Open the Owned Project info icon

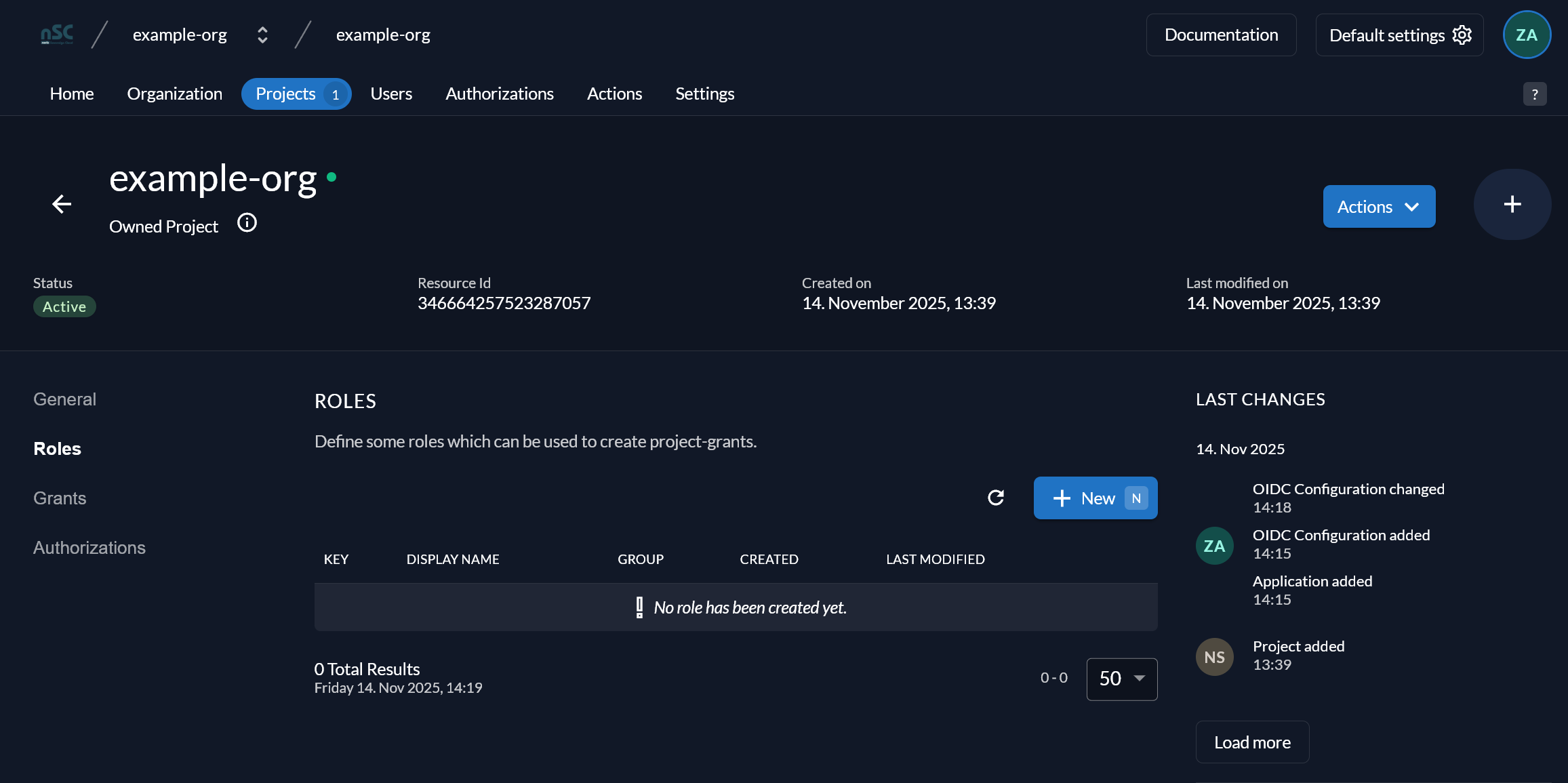click(247, 223)
